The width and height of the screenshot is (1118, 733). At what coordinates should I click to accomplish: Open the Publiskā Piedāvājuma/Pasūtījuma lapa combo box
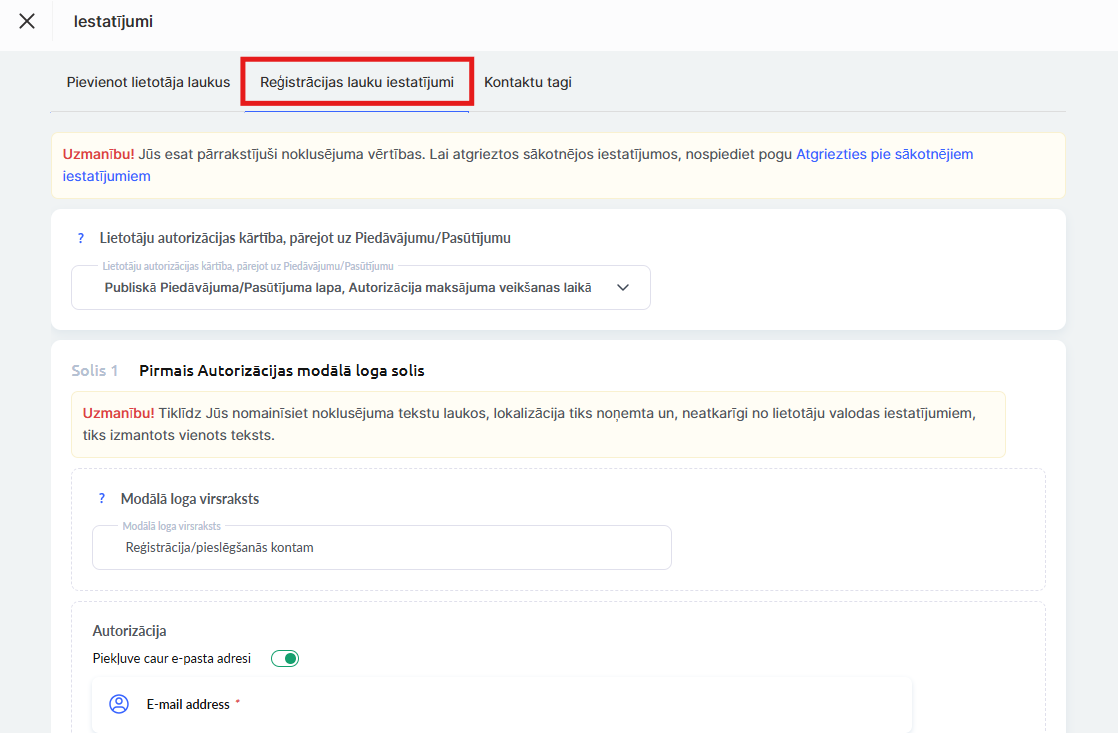348,287
